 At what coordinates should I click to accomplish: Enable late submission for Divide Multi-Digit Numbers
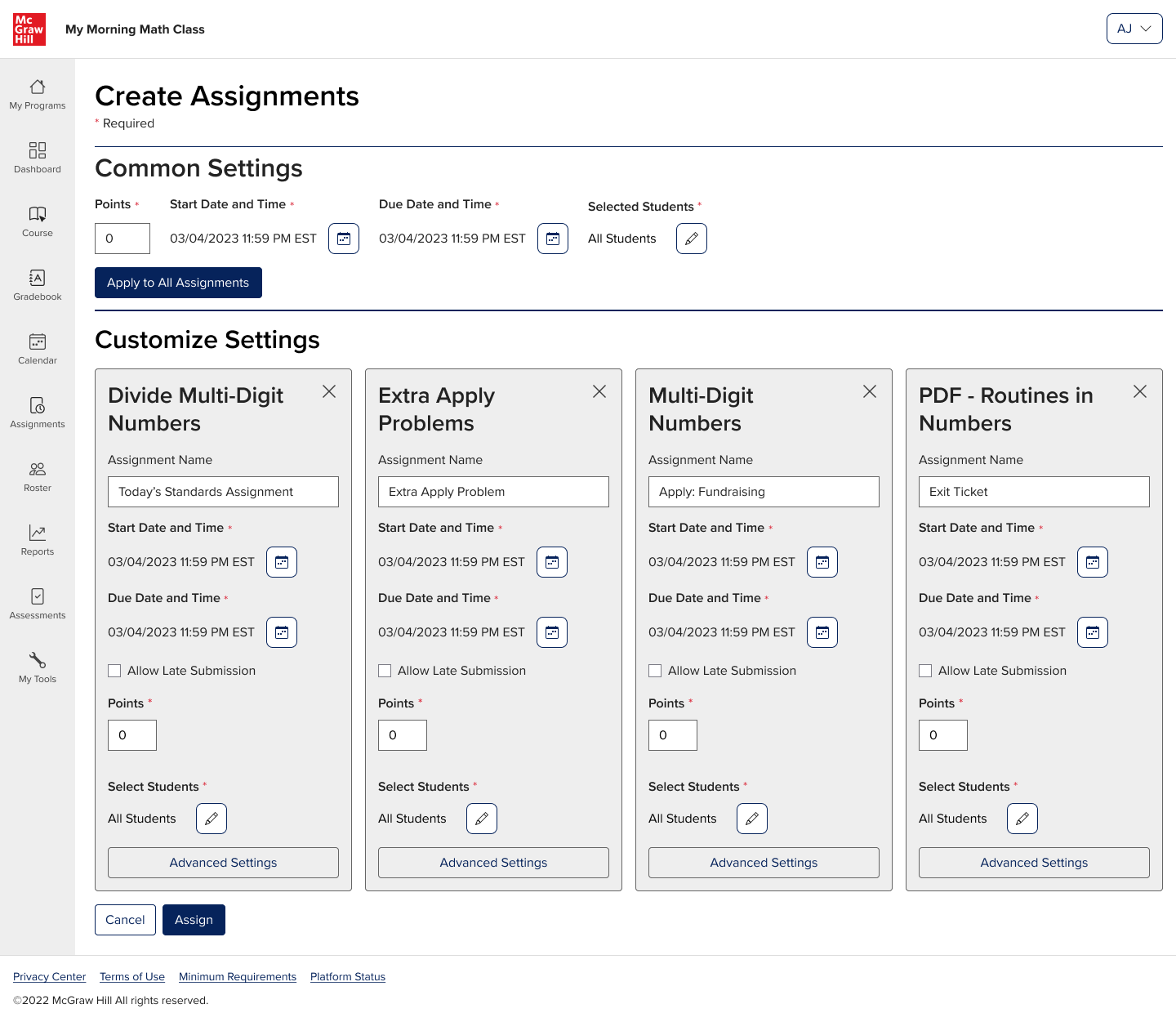click(114, 671)
